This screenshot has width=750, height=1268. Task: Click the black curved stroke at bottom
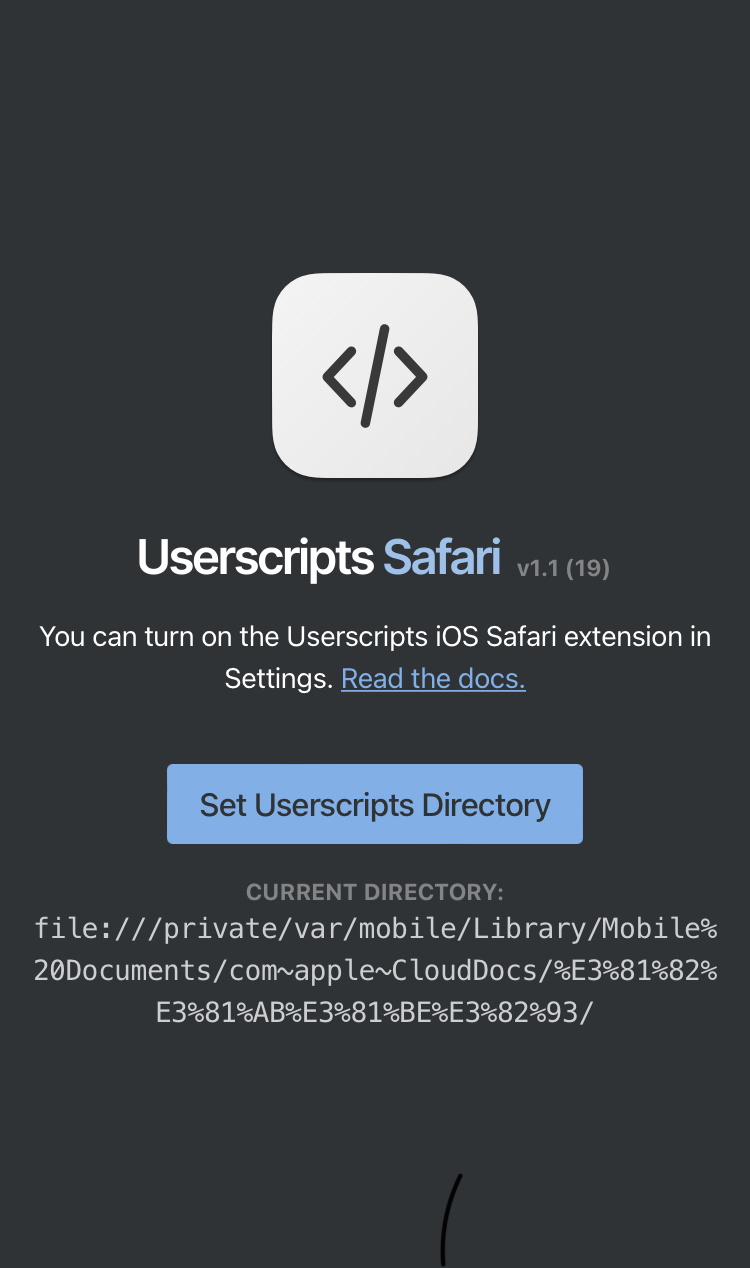coord(450,1220)
